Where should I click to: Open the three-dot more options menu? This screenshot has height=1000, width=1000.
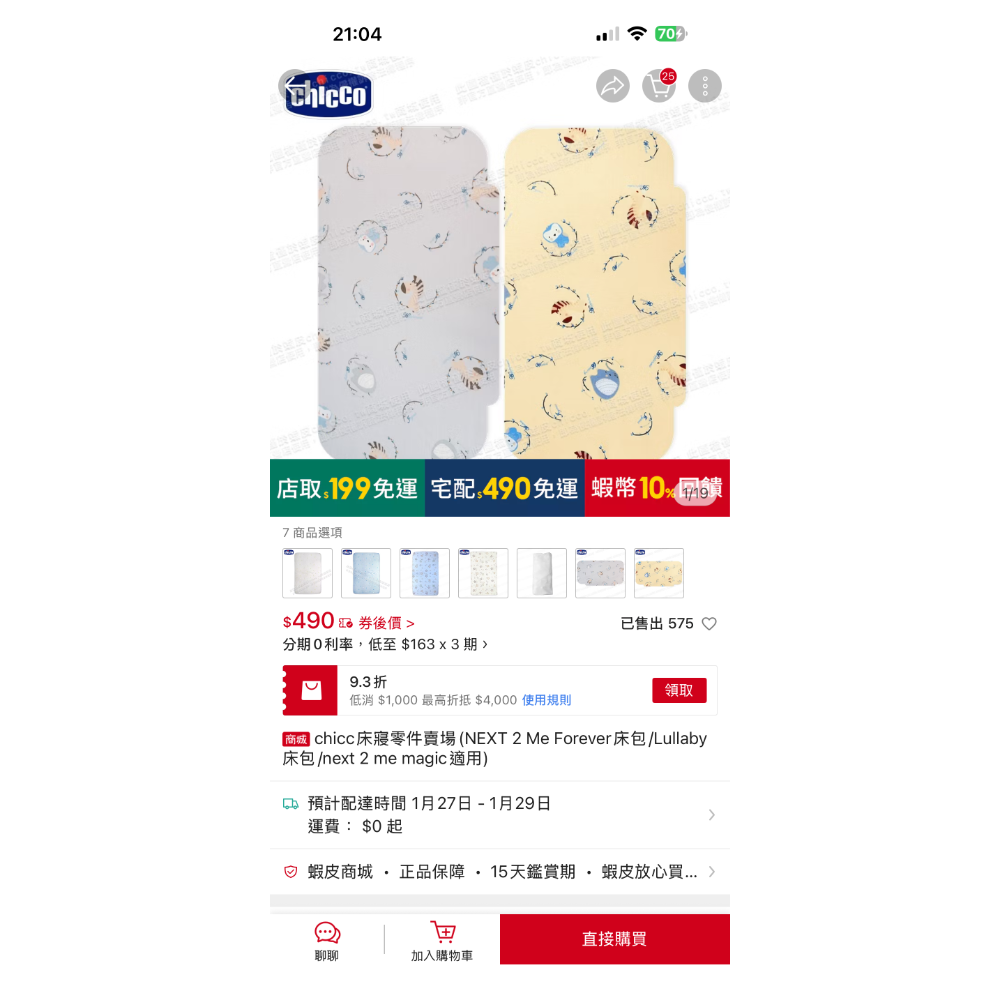coord(705,86)
